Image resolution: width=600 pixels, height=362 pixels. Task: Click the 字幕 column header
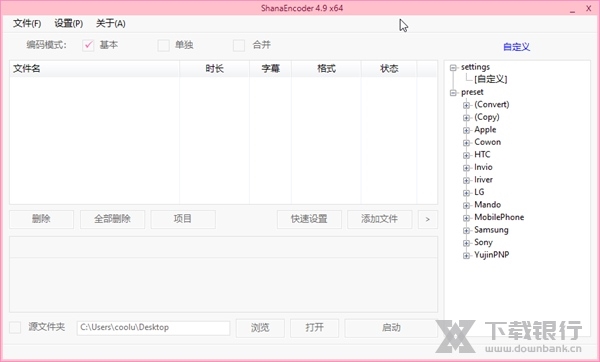click(271, 69)
